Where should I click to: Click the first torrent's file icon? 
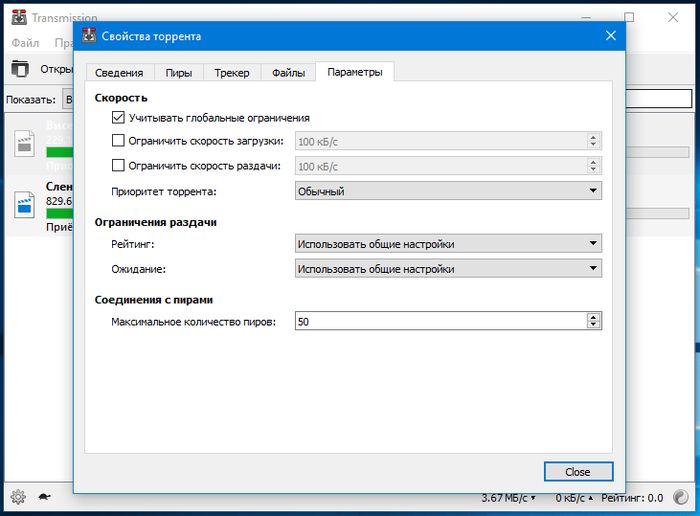point(24,144)
